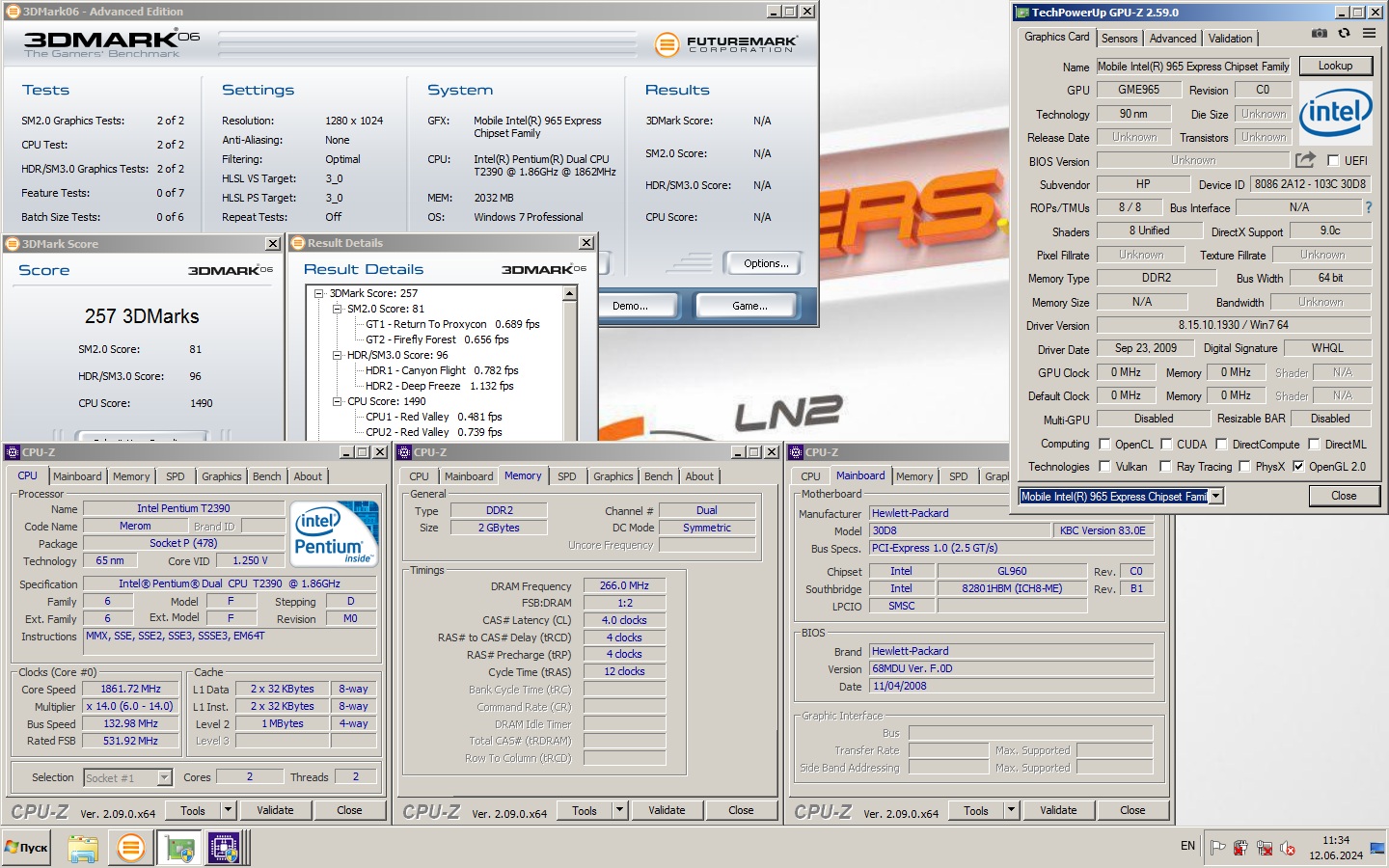
Task: Open the Start (Пуск) menu
Action: [x=27, y=848]
